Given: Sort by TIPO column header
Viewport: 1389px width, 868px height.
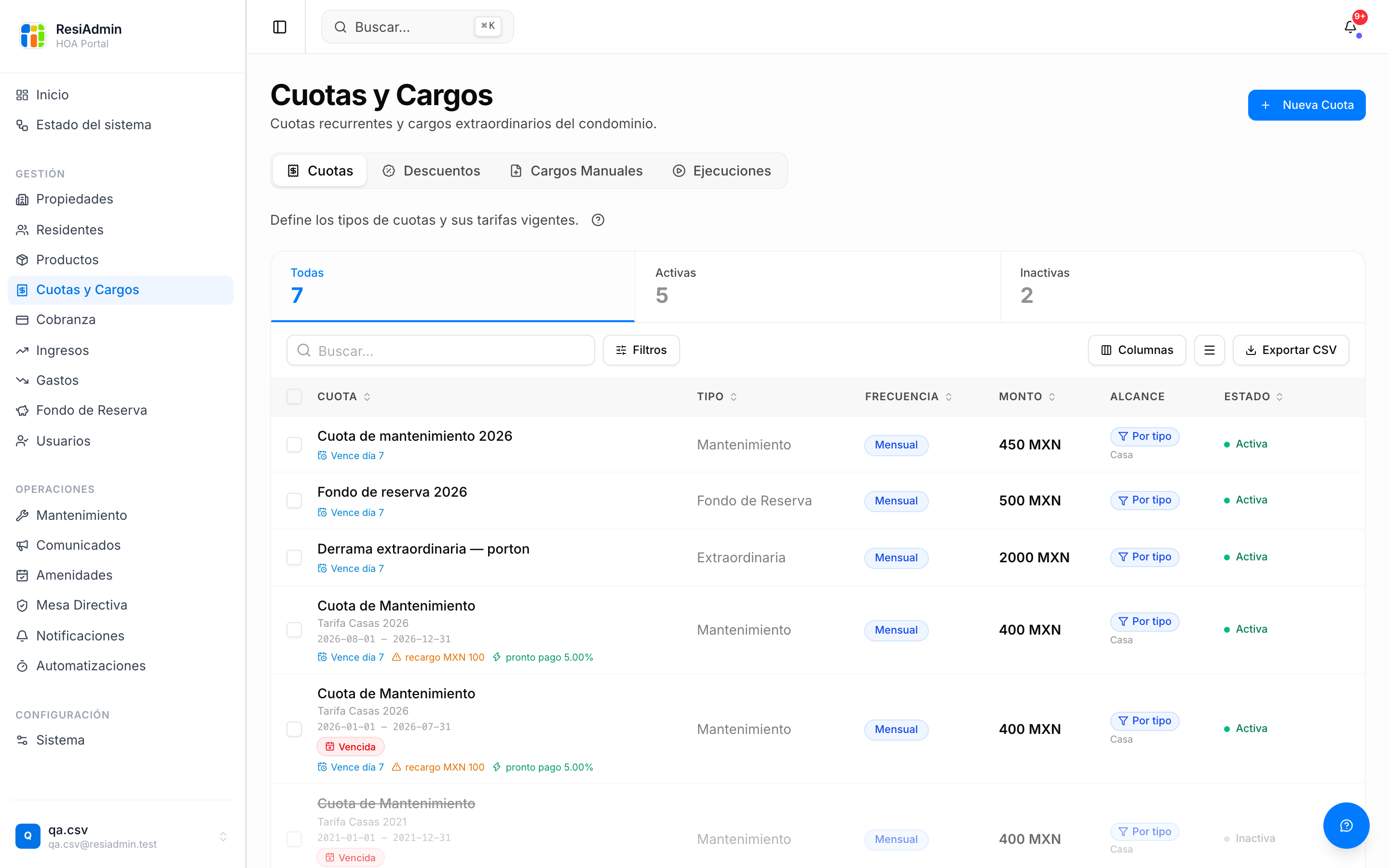Looking at the screenshot, I should (x=716, y=396).
